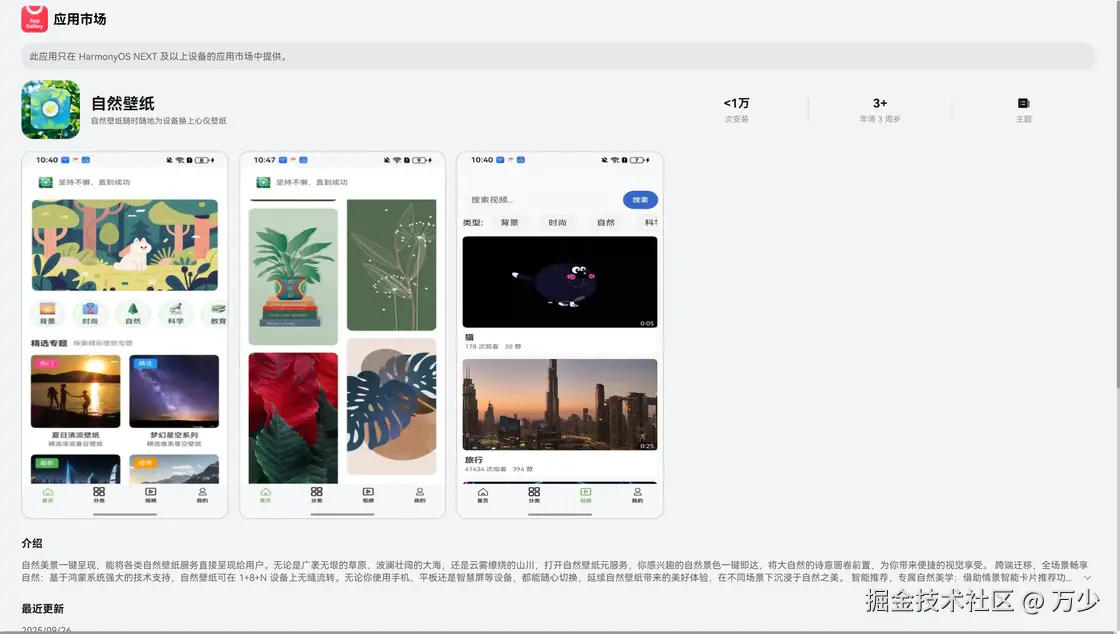1120x634 pixels.
Task: Tap 视频 video icon in the 10:47 screenshot
Action: pos(368,492)
